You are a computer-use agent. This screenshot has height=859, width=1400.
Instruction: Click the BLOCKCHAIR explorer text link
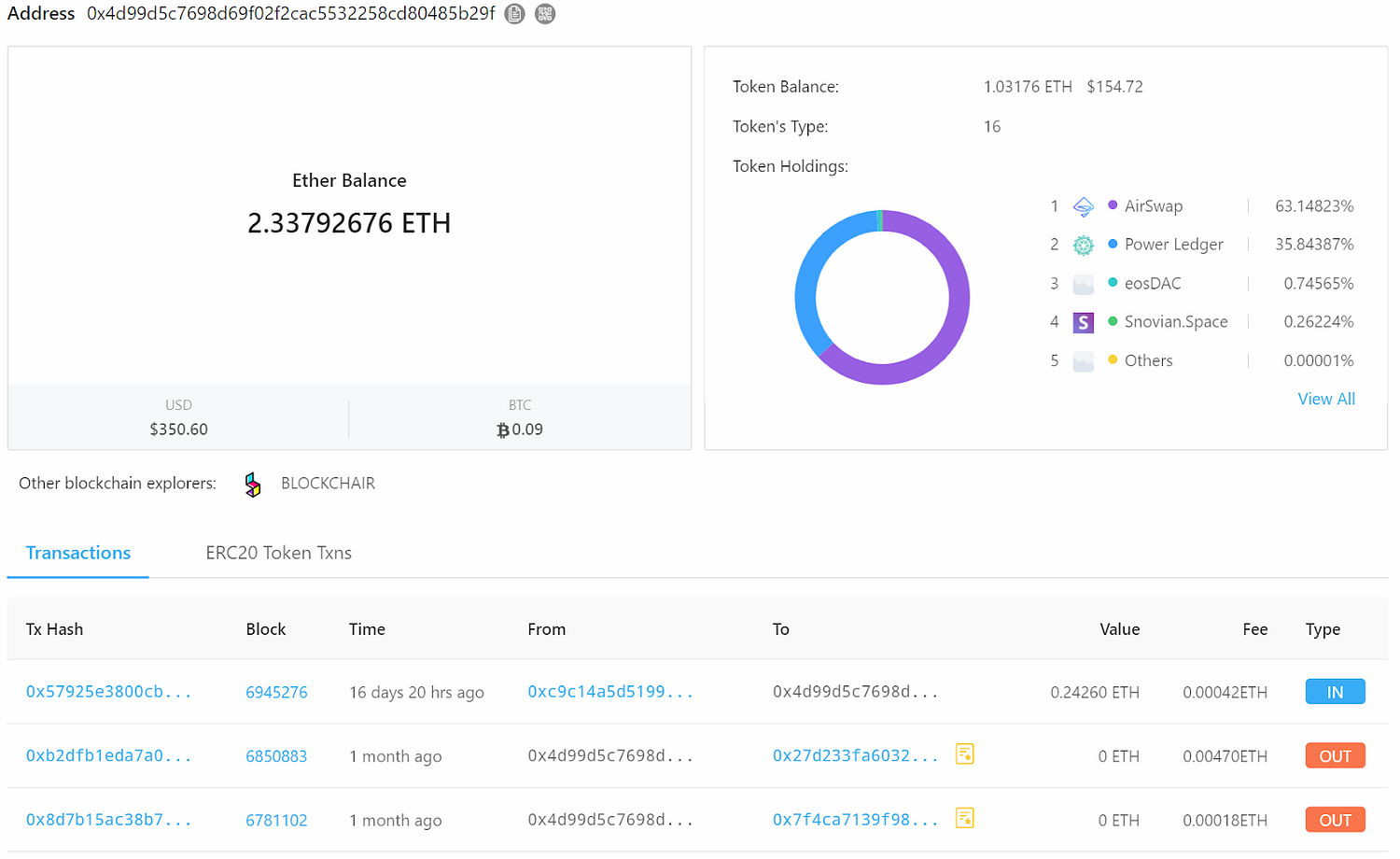328,484
